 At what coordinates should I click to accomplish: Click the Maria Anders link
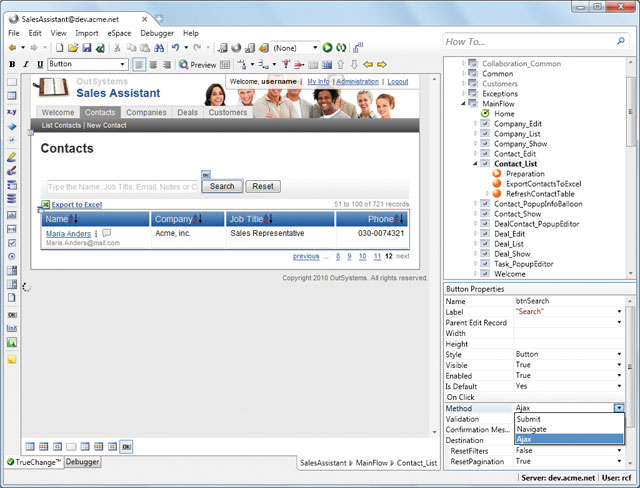point(69,234)
